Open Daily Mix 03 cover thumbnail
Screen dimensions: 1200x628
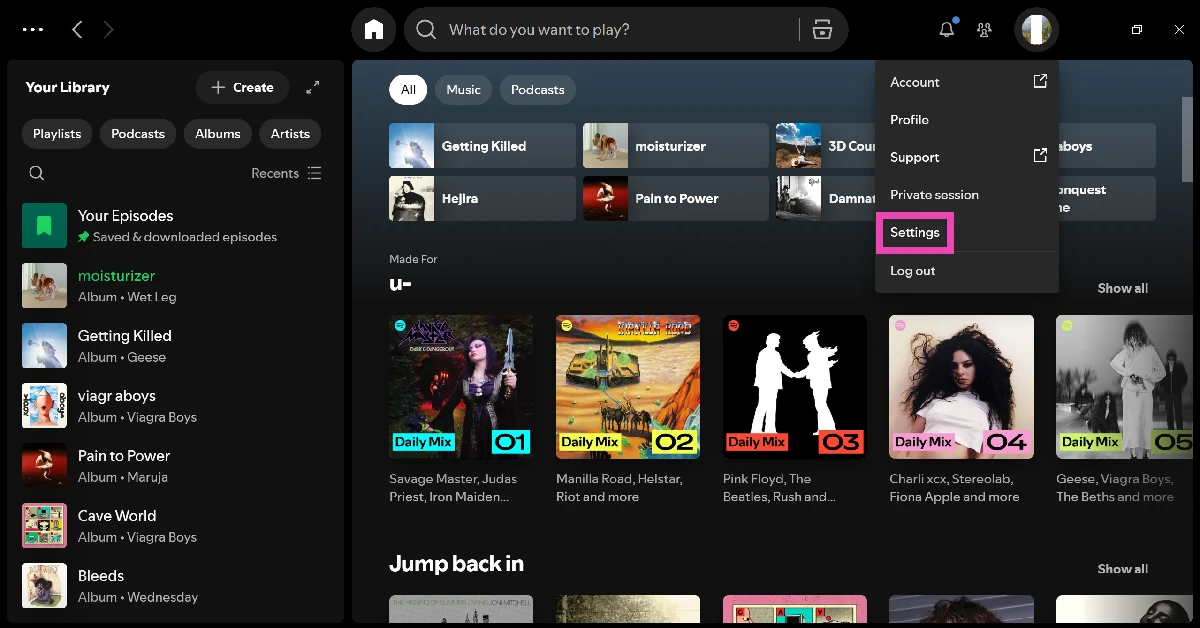[794, 387]
